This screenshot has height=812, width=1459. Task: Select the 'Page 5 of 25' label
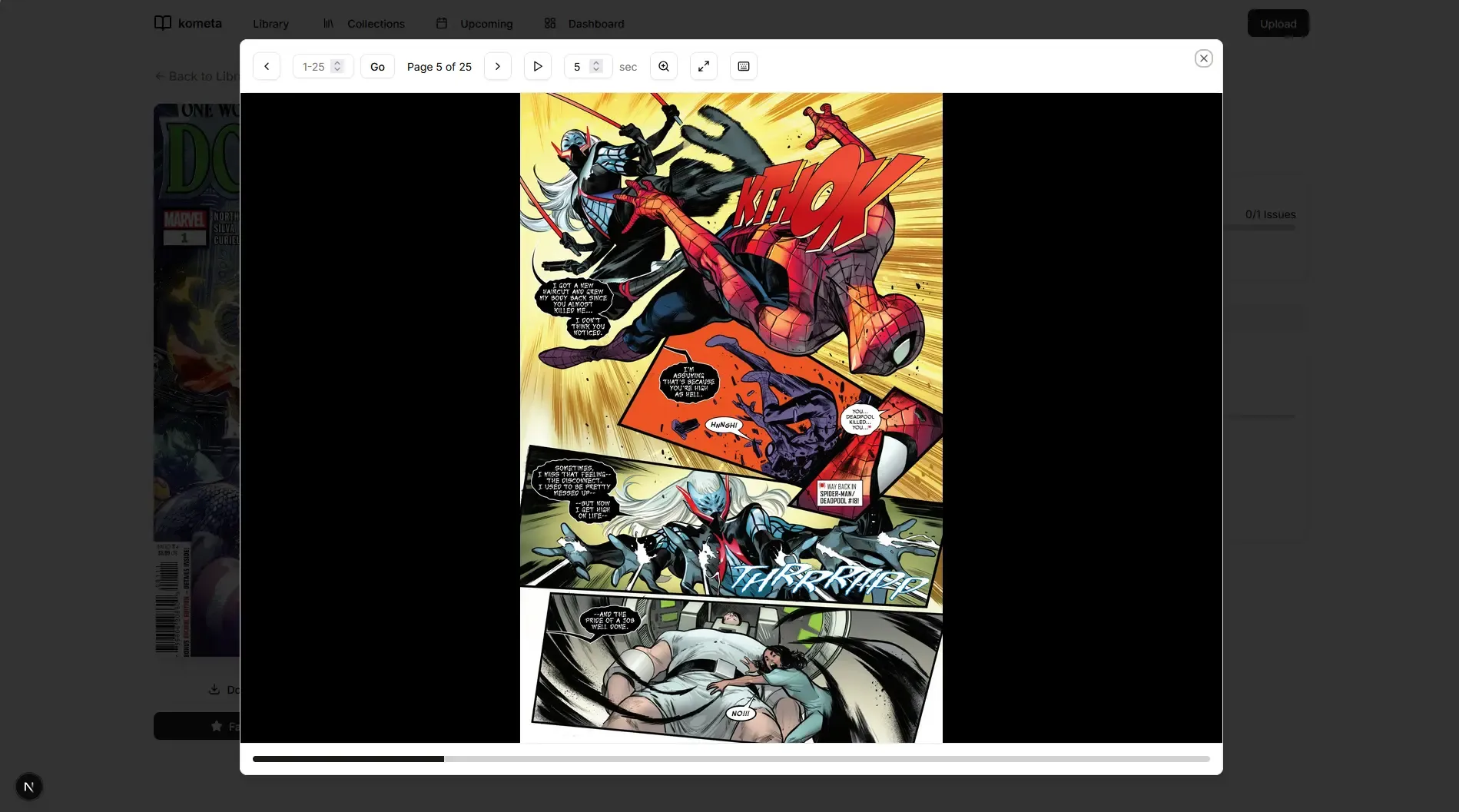point(439,67)
